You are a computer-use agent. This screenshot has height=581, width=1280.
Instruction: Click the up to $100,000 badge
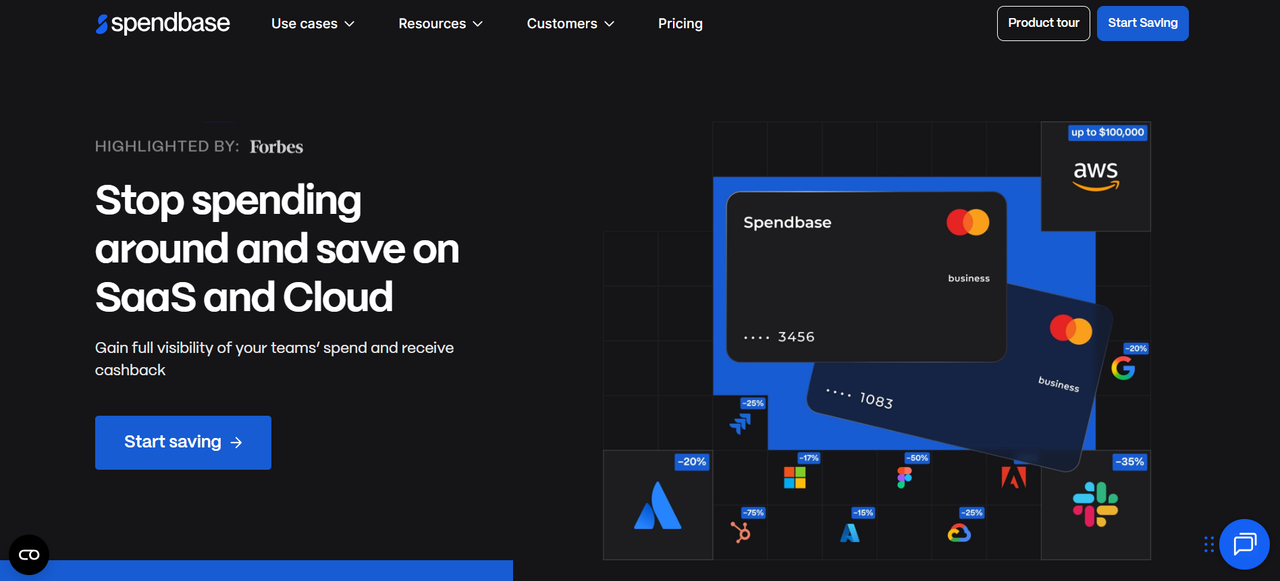[1107, 132]
